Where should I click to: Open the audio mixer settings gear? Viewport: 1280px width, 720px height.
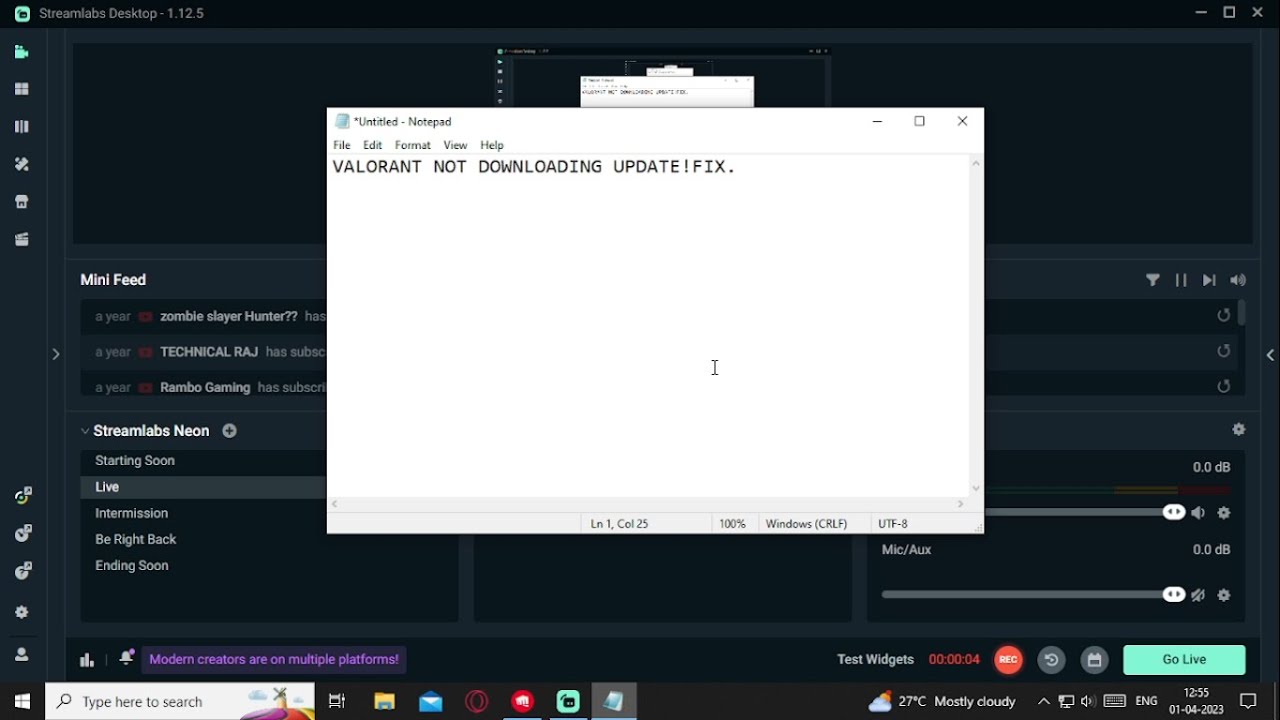[1239, 429]
